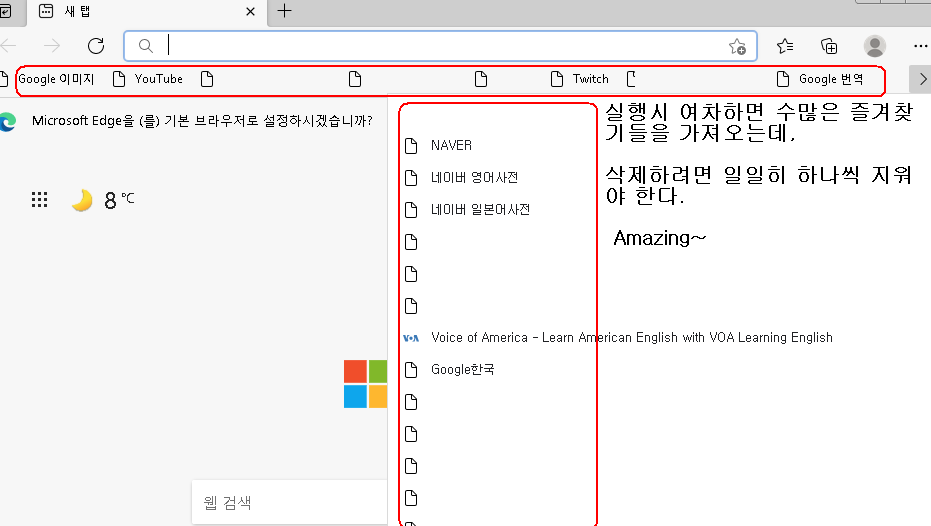Reload the page with the refresh button
This screenshot has width=931, height=526.
(x=96, y=46)
